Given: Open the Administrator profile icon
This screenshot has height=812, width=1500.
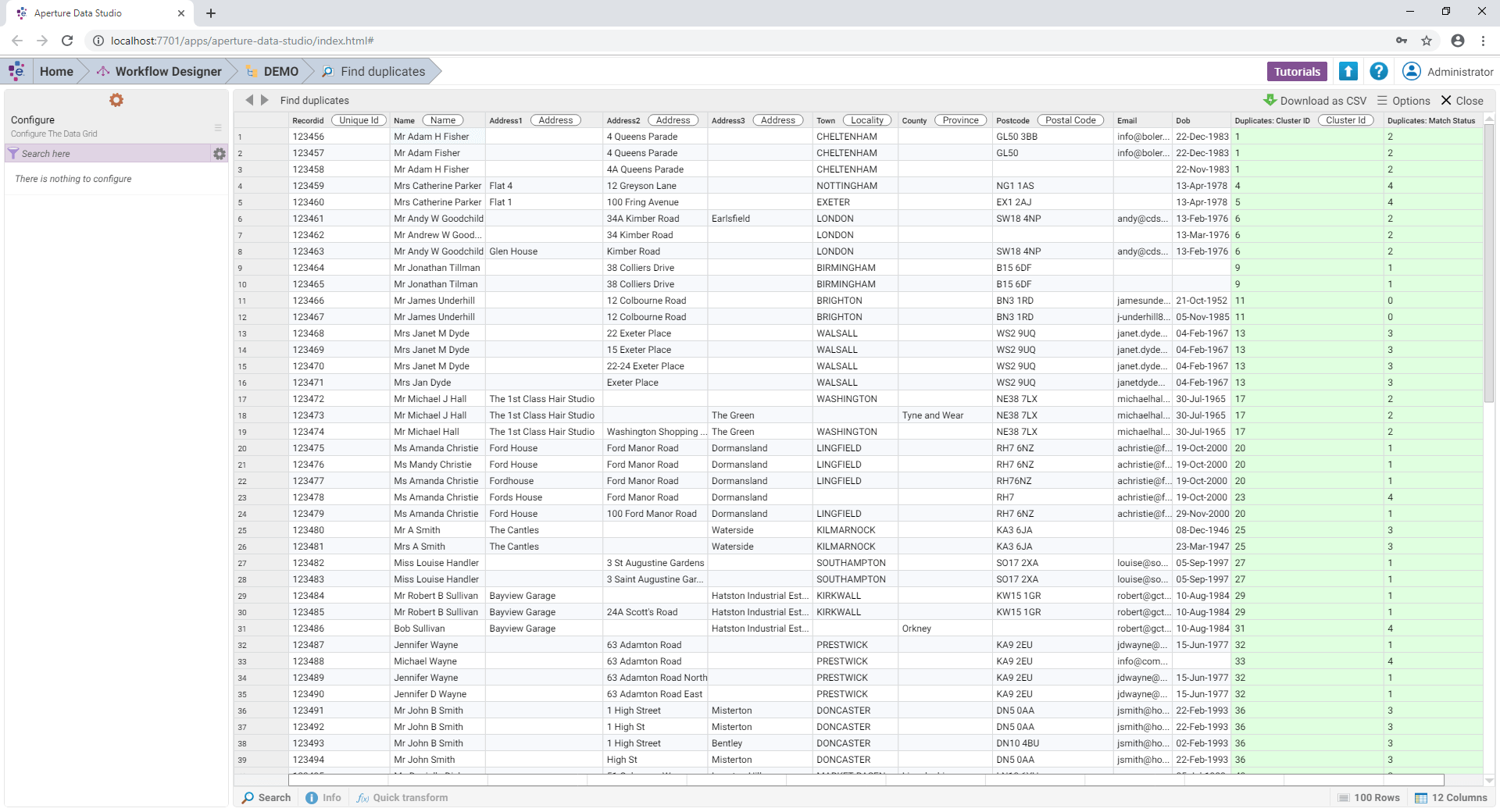Looking at the screenshot, I should tap(1411, 71).
